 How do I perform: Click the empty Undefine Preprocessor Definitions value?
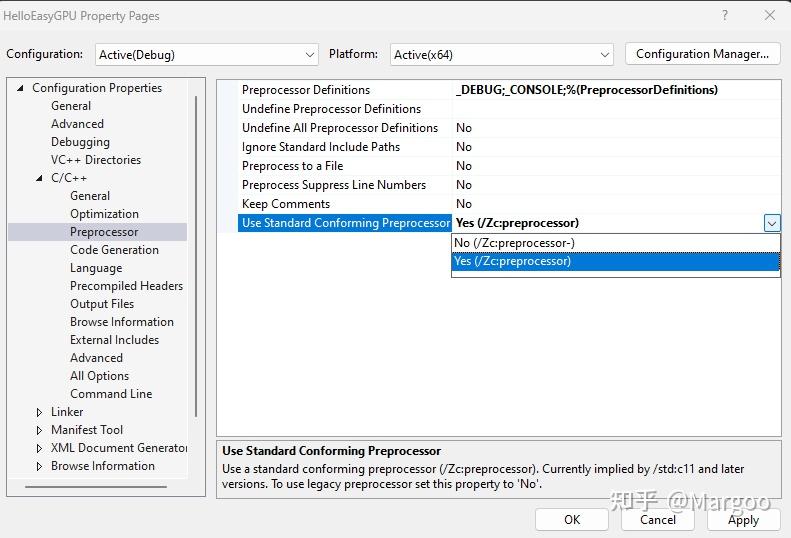616,109
